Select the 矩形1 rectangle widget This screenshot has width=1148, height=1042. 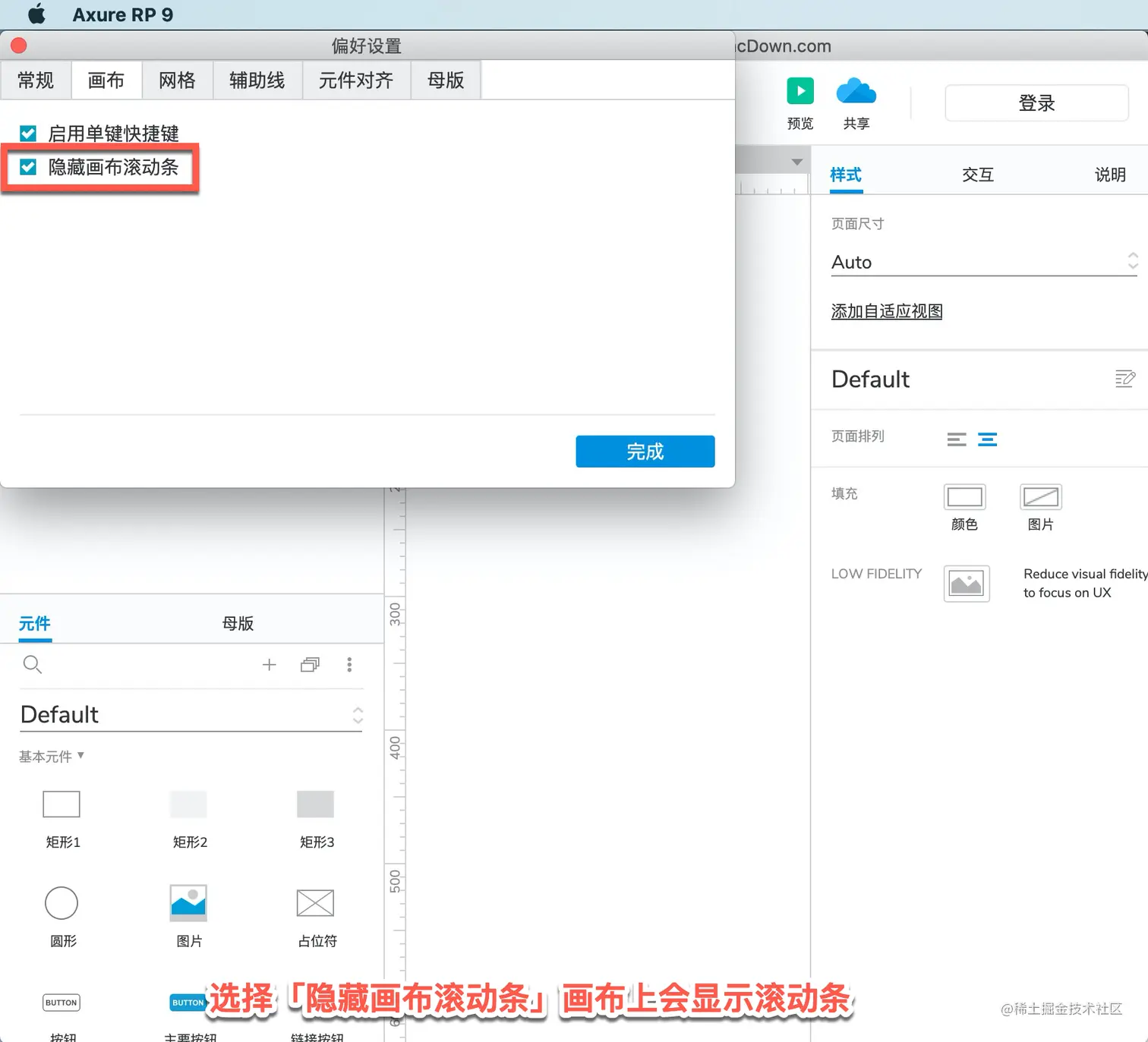coord(61,804)
